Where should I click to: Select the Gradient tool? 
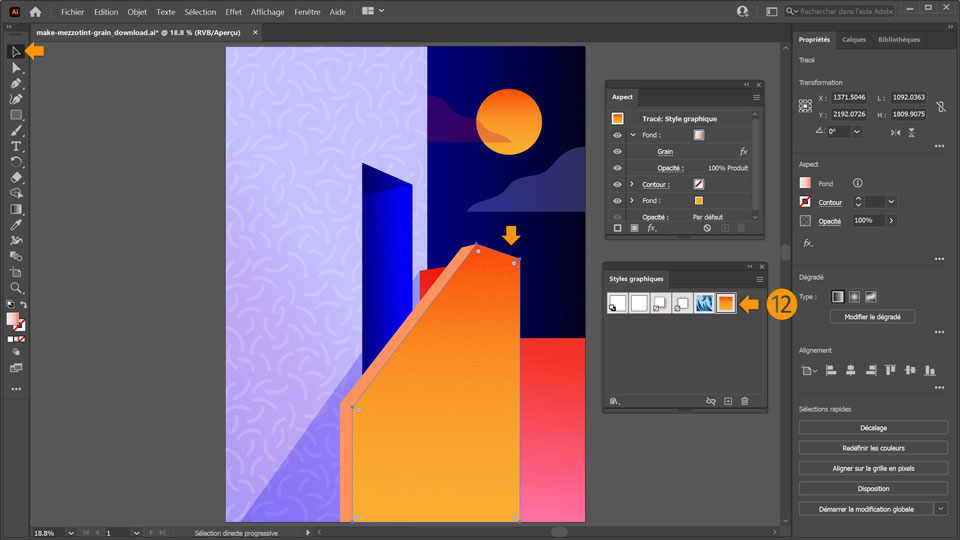[16, 209]
